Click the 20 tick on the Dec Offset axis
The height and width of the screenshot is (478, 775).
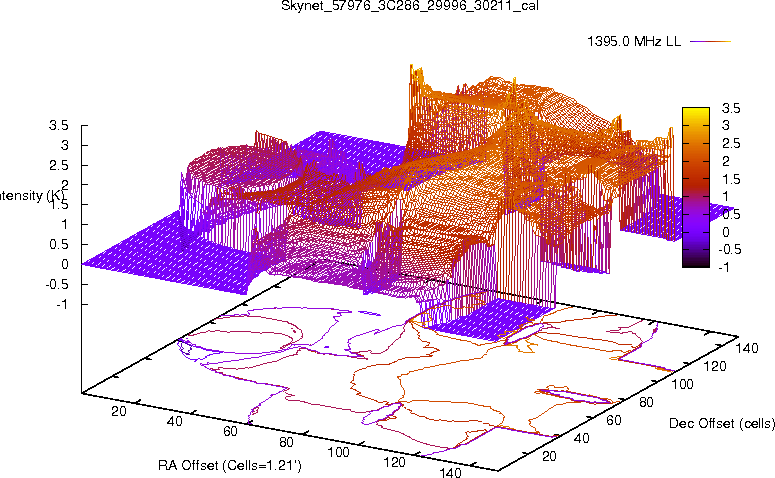click(x=549, y=456)
